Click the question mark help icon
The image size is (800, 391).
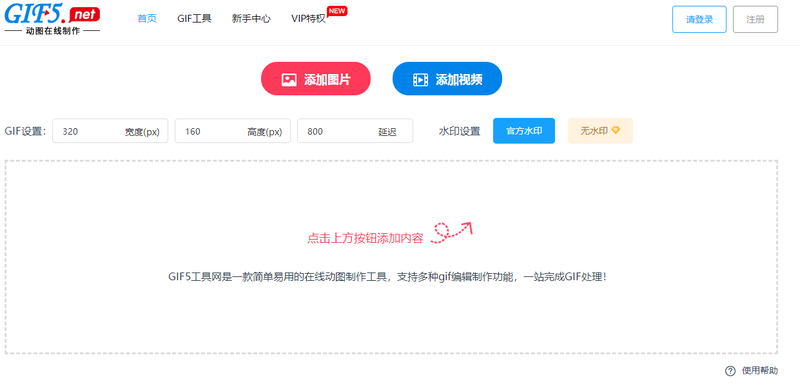730,371
